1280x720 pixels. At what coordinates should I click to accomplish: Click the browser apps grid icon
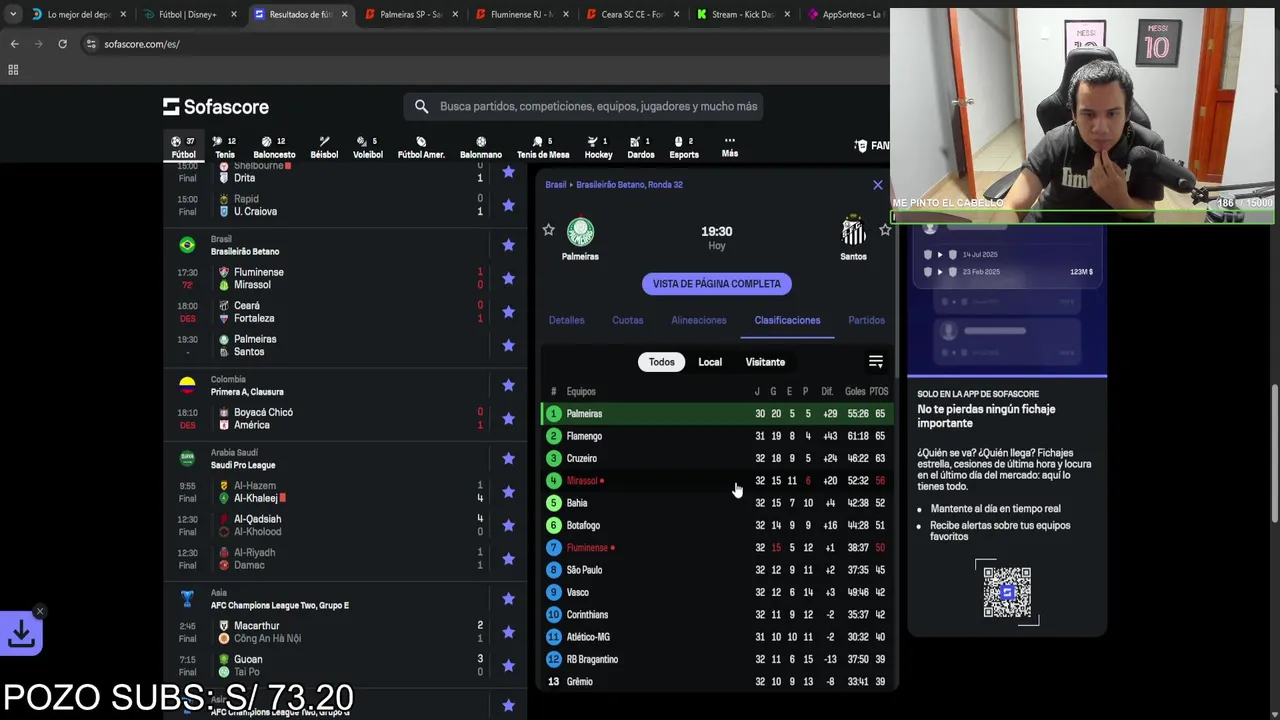point(13,69)
